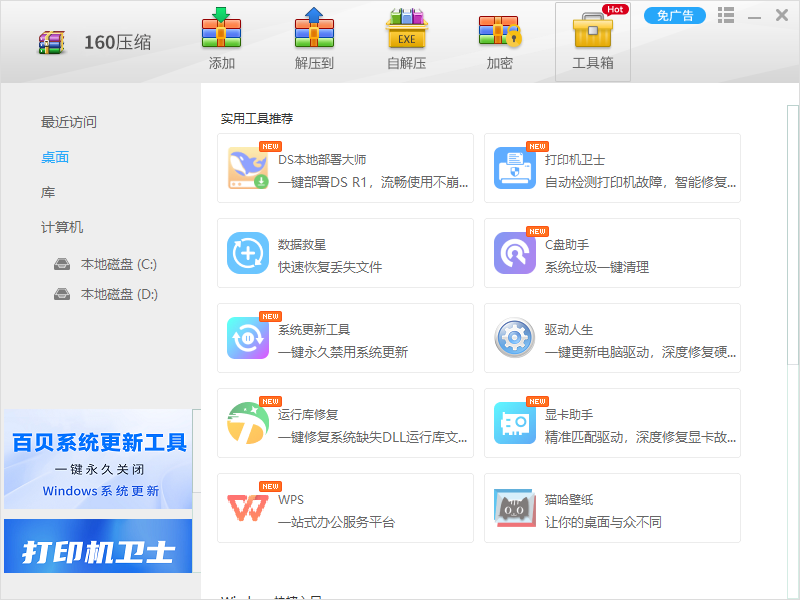Click the C盘助手 title text
Screen dimensions: 800x600
click(567, 245)
